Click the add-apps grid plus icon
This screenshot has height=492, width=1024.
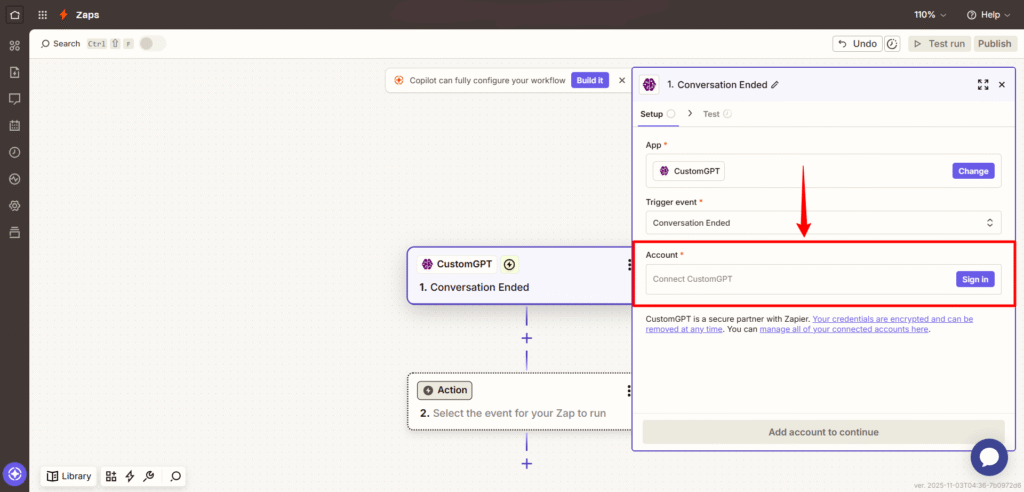[111, 476]
